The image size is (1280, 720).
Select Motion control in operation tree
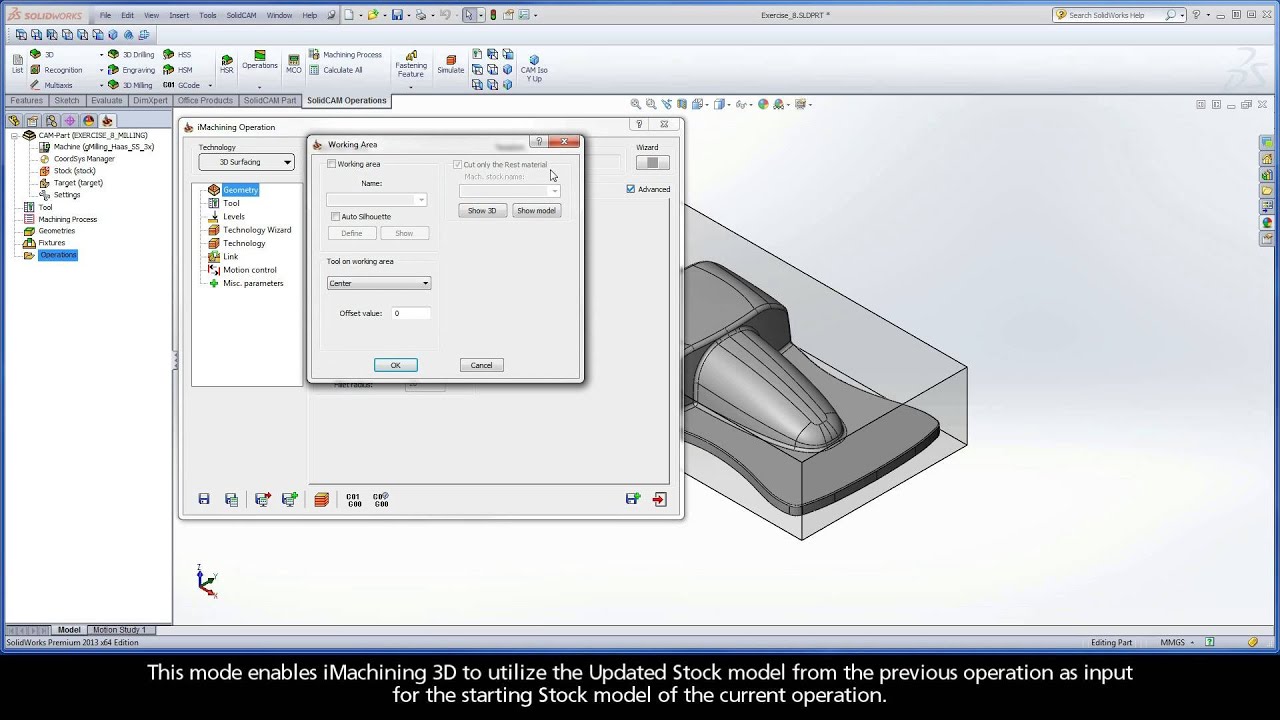click(250, 270)
